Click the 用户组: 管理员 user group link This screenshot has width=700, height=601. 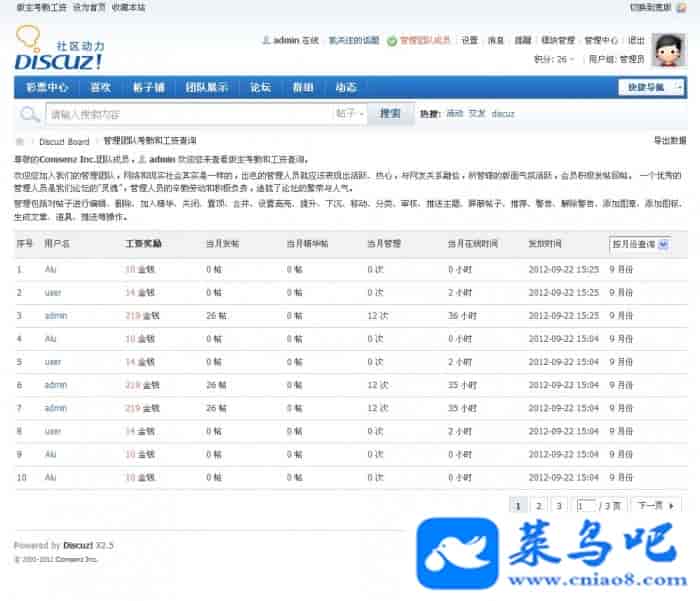click(617, 59)
